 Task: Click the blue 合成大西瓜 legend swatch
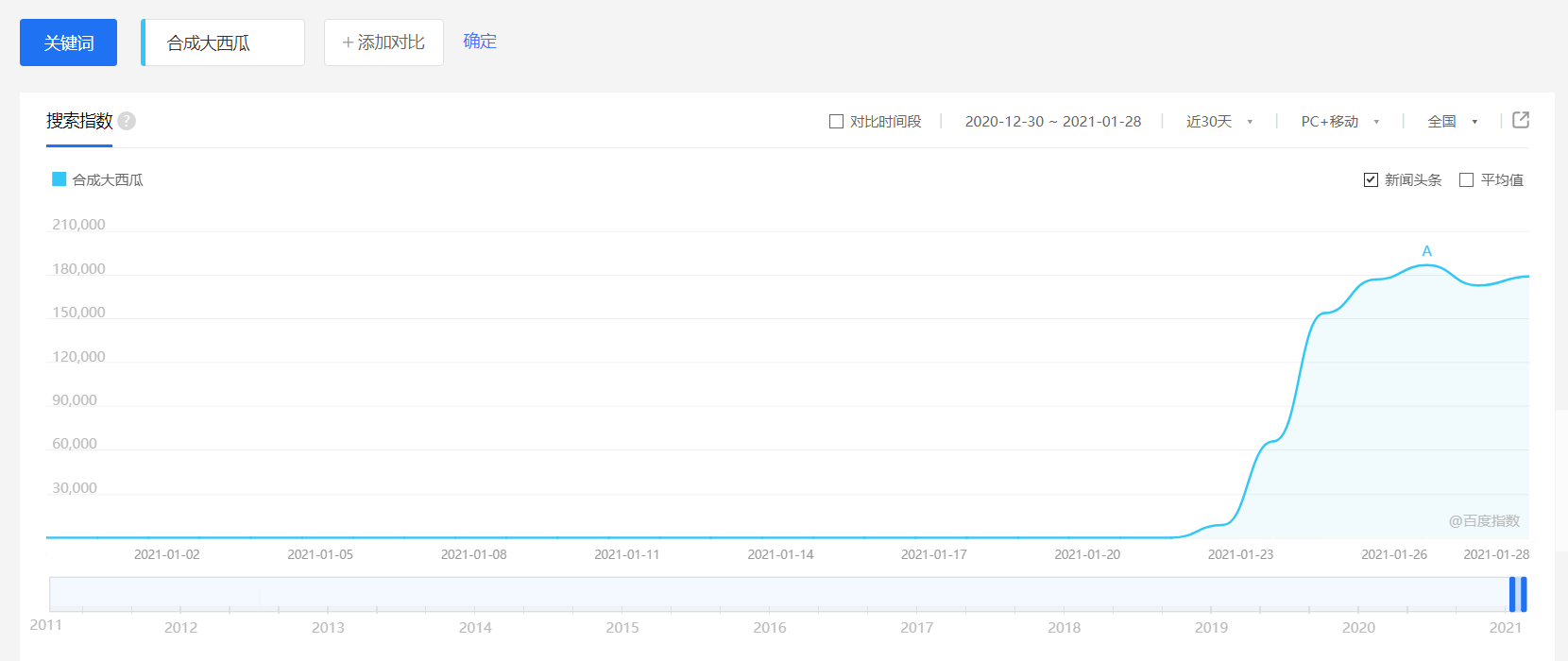(x=59, y=179)
